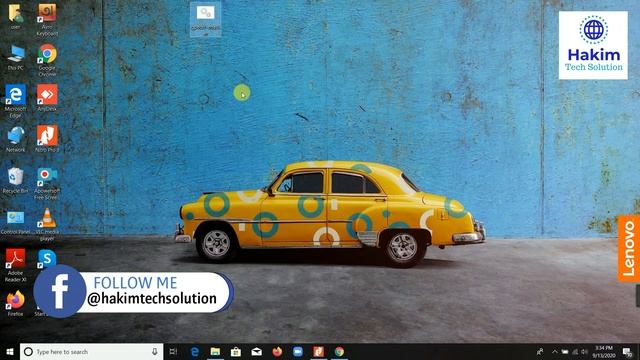
Task: Show hidden system tray icons
Action: coord(555,351)
